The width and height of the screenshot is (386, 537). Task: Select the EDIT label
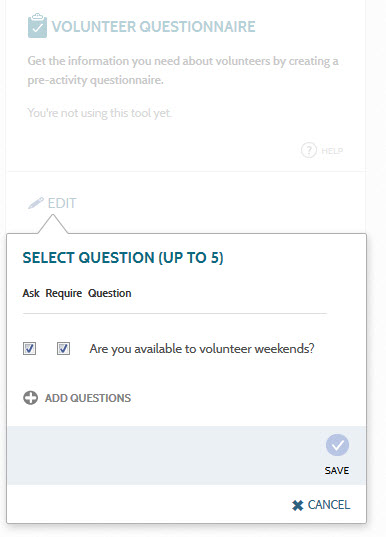[62, 203]
